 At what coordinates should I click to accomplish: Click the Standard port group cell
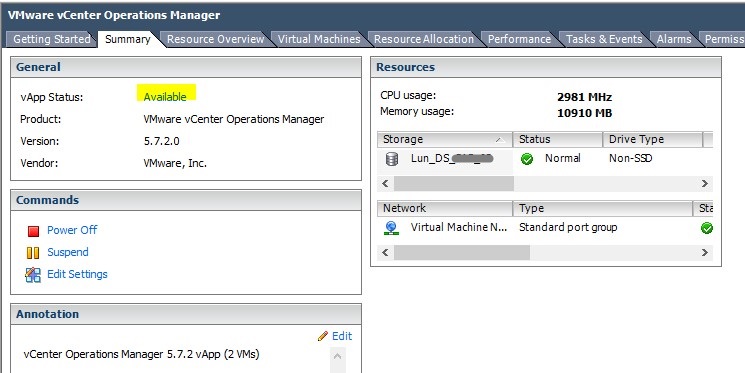click(568, 228)
